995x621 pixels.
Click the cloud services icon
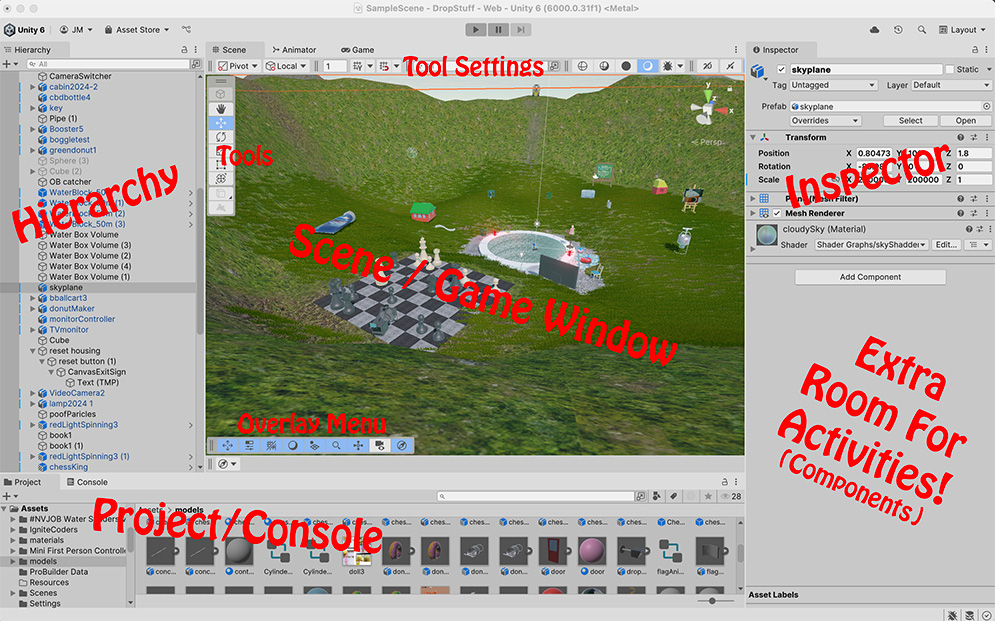click(x=875, y=30)
